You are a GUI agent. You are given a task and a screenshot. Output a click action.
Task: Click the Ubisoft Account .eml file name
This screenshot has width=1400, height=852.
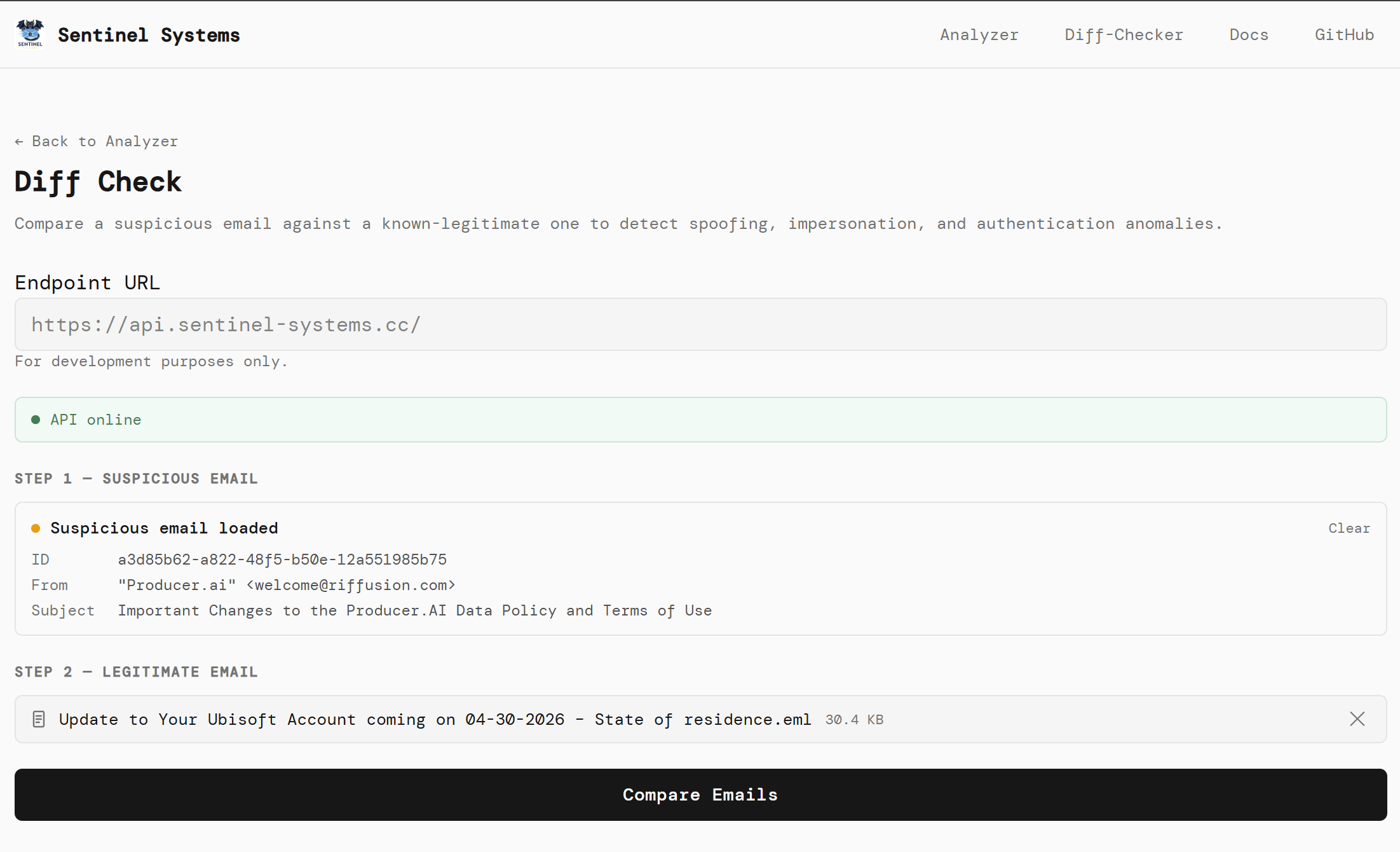(x=435, y=719)
